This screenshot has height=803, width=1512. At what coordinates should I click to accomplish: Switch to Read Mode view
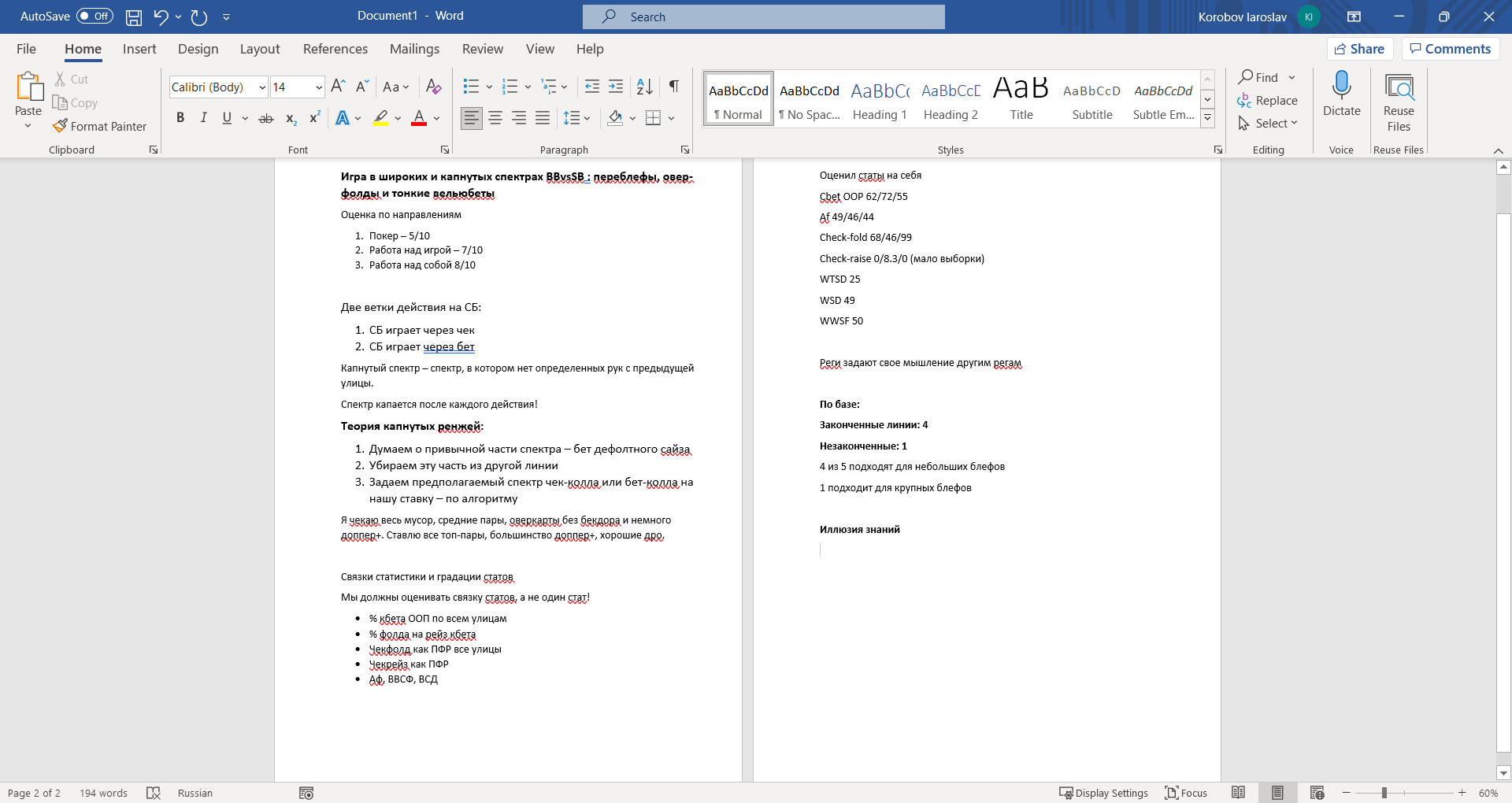coord(1238,793)
